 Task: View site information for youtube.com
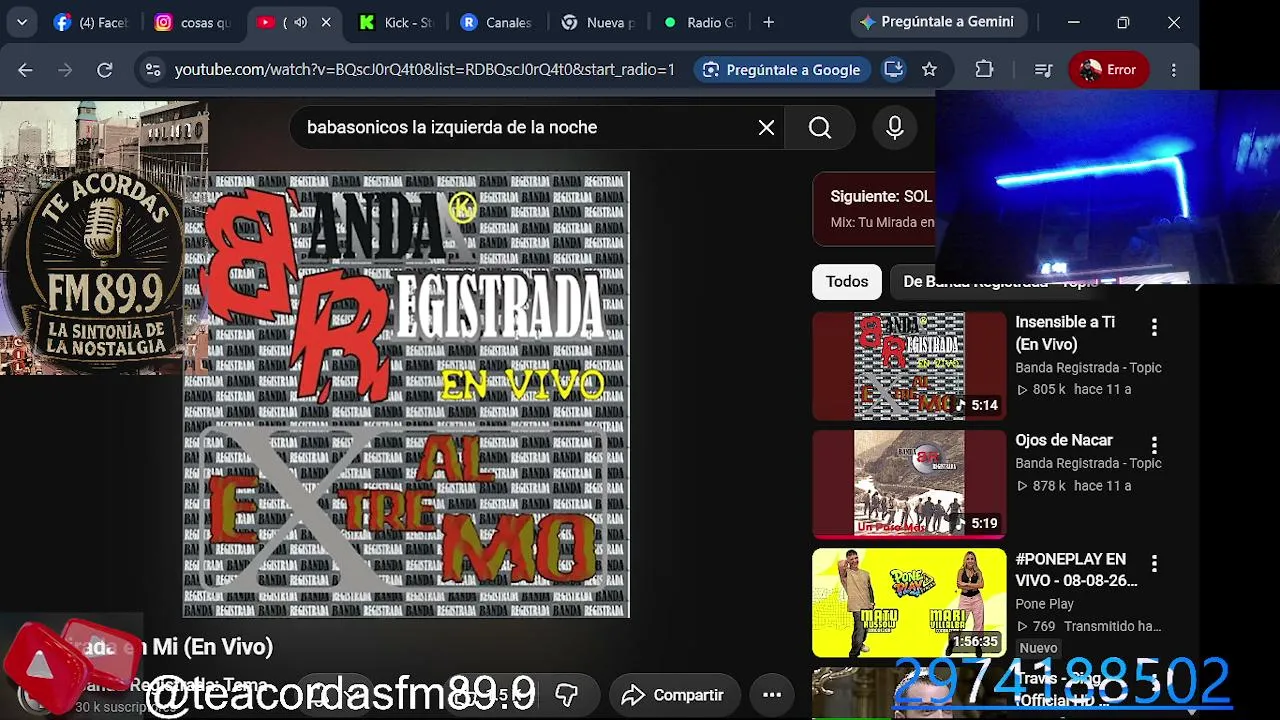point(152,70)
